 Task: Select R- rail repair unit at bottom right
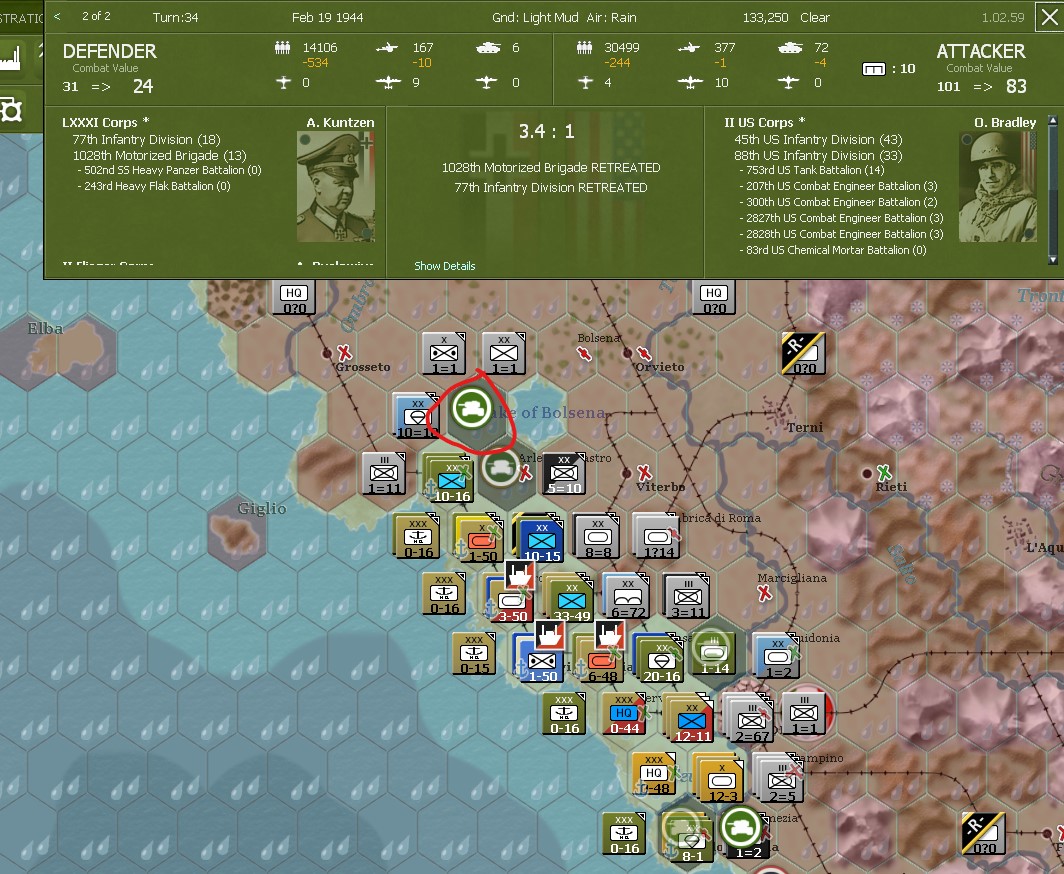pos(983,834)
